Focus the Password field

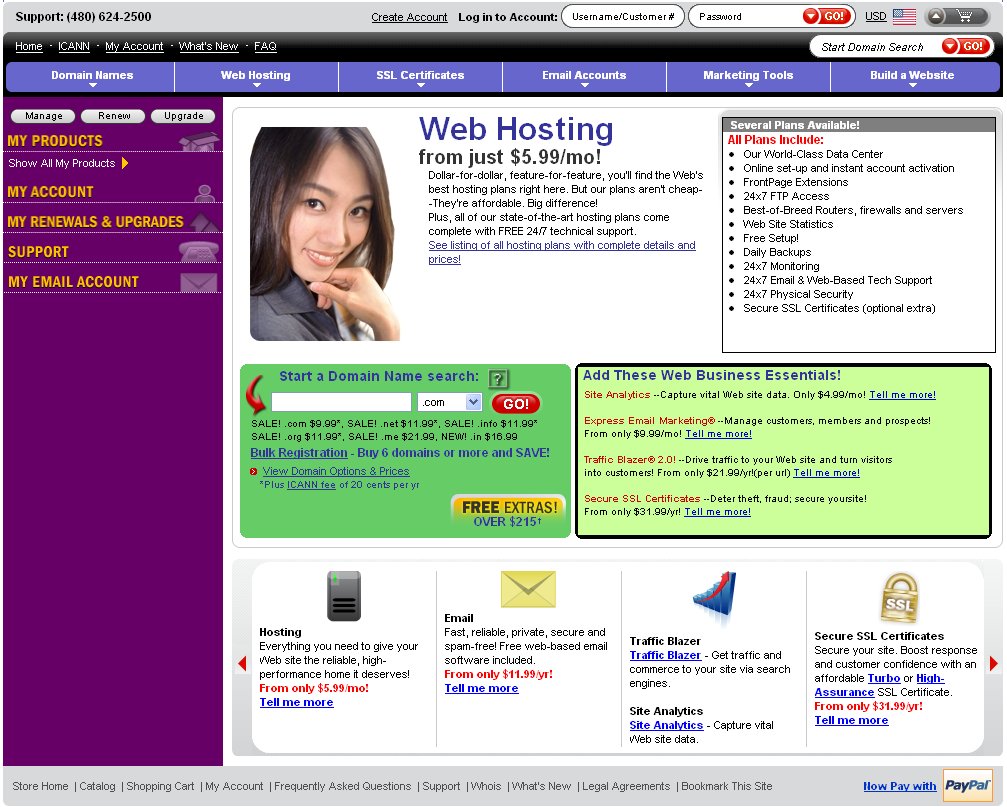tap(745, 17)
